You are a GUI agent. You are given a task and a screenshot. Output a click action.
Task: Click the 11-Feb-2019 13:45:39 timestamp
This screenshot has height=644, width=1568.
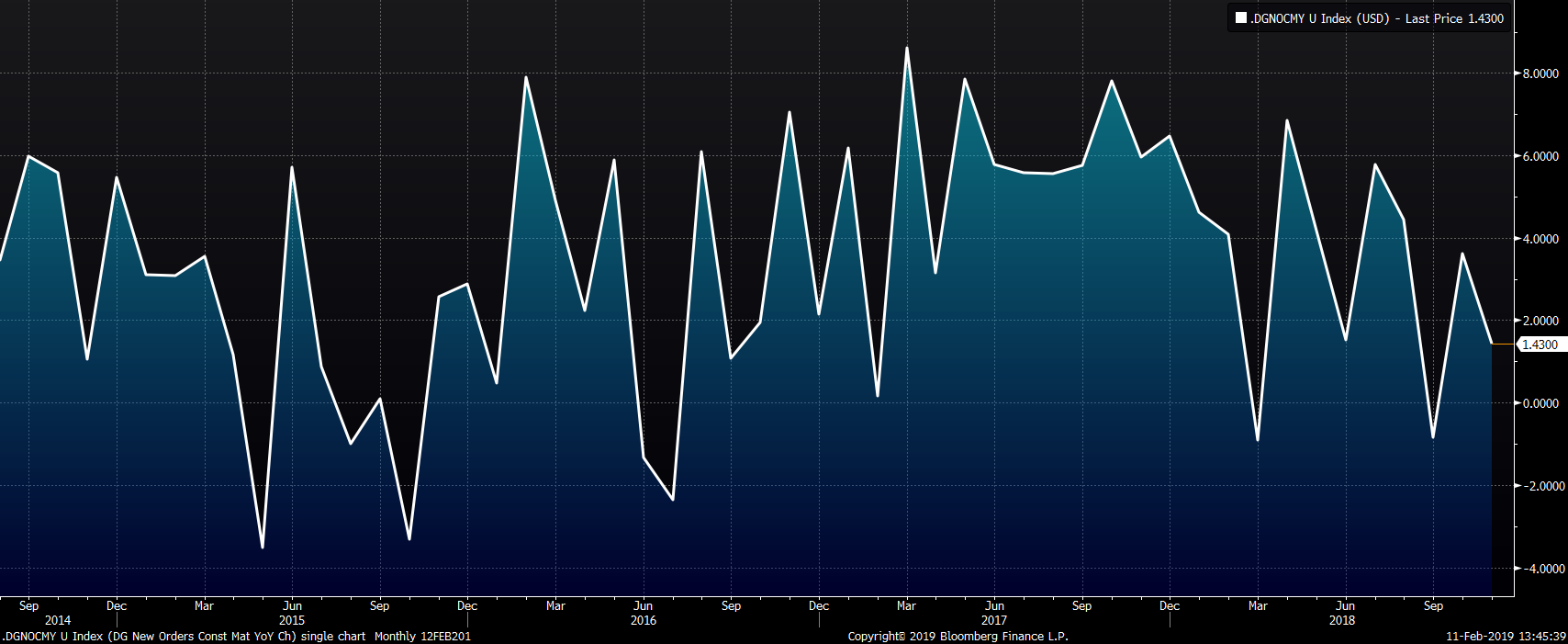[1506, 636]
